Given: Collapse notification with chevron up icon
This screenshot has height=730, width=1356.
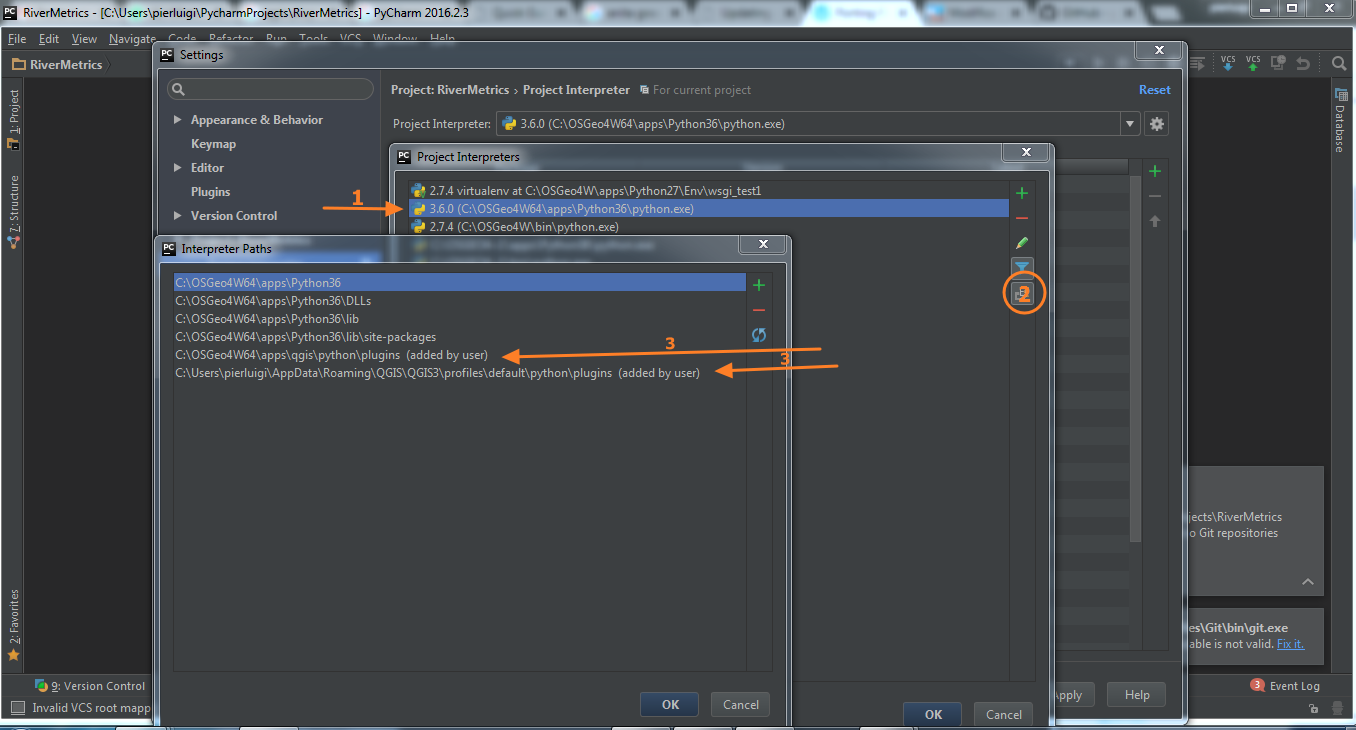Looking at the screenshot, I should click(x=1308, y=582).
